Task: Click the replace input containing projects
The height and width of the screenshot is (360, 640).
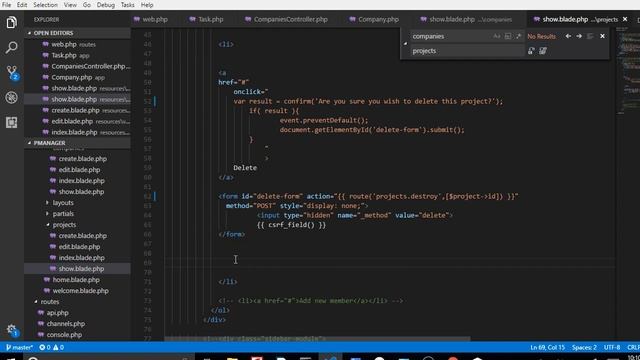Action: point(467,51)
